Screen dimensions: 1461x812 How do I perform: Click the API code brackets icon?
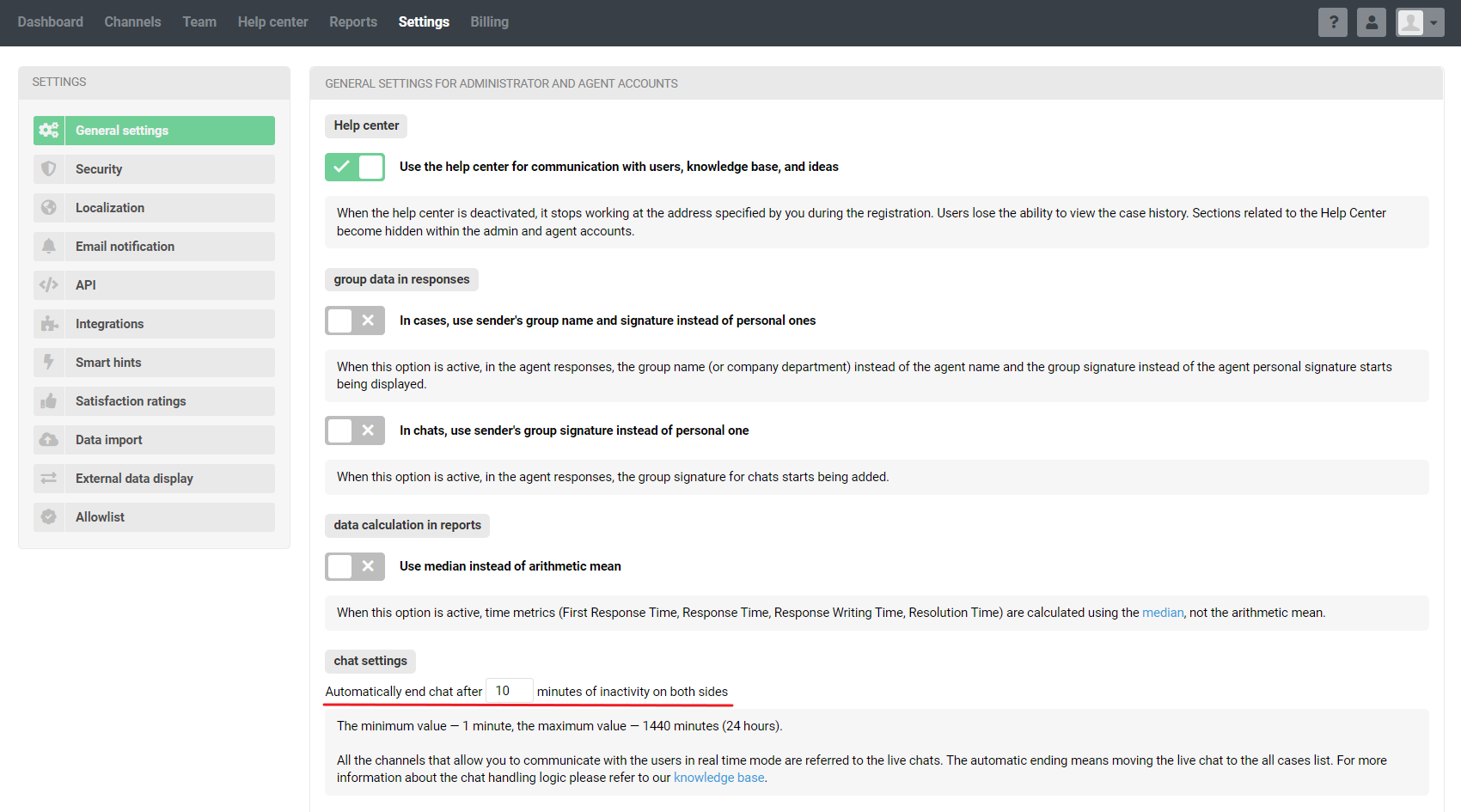tap(49, 285)
